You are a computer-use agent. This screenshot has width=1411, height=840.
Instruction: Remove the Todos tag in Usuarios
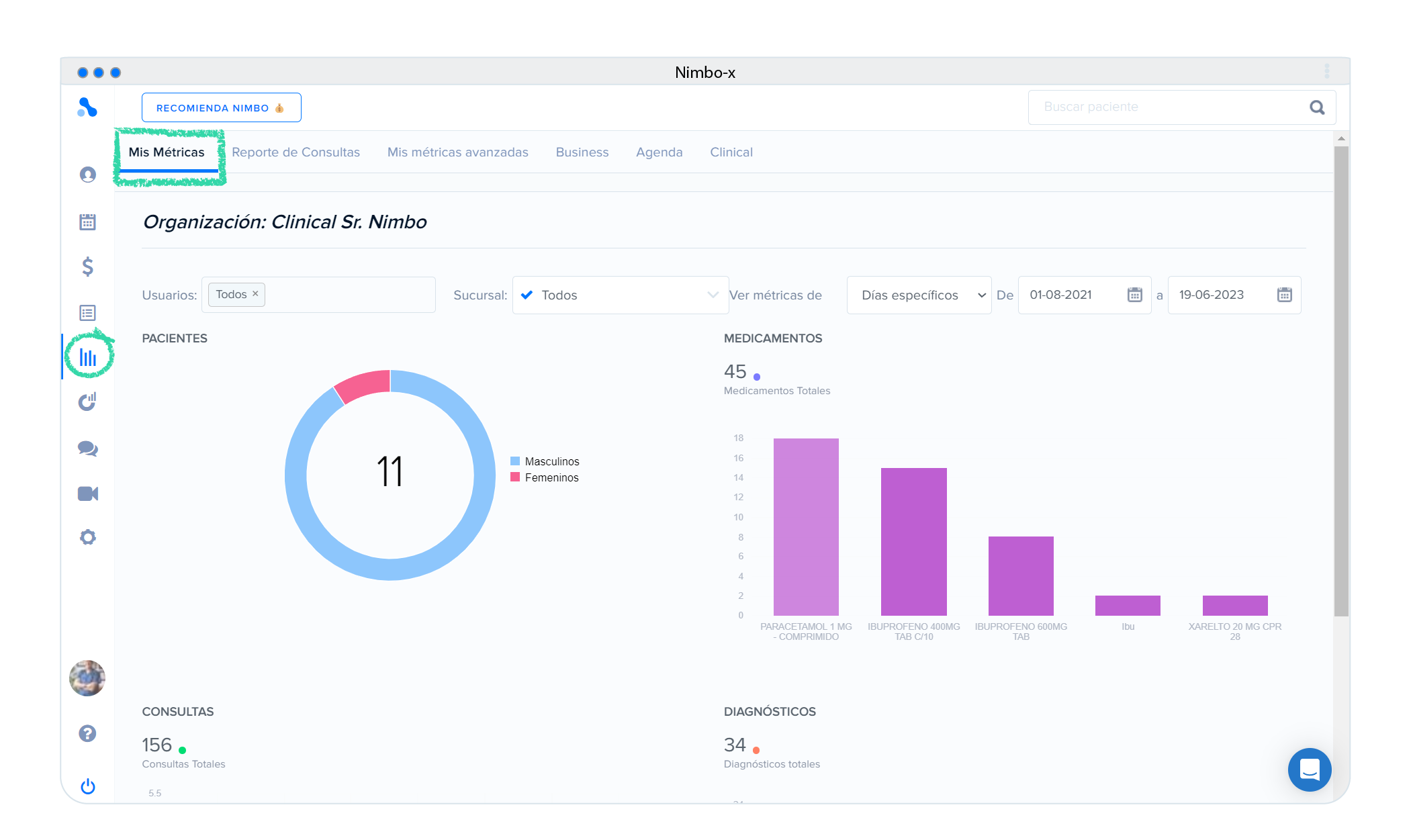click(x=255, y=294)
